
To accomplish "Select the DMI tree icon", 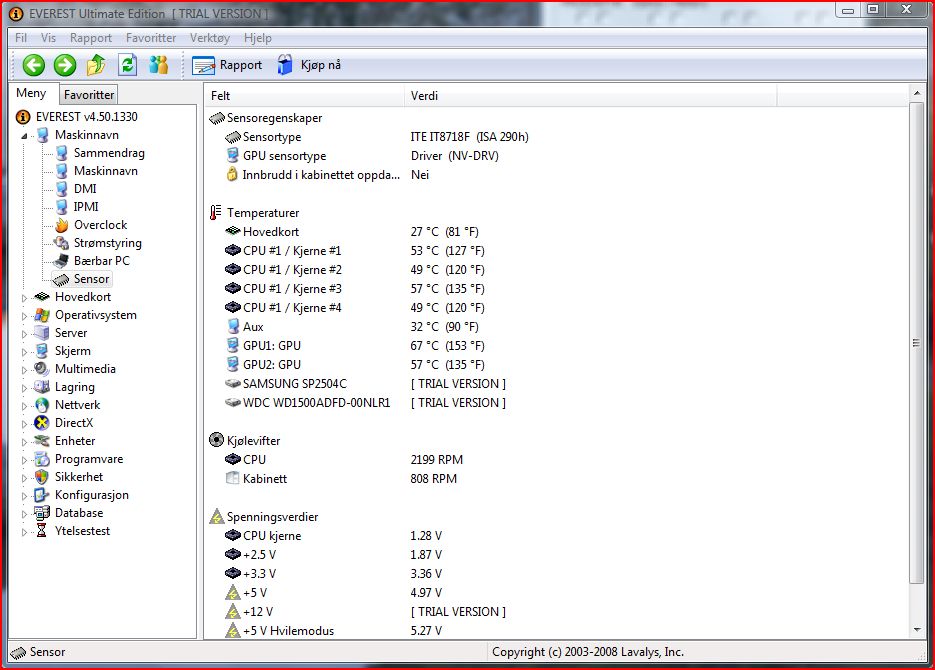I will [61, 189].
